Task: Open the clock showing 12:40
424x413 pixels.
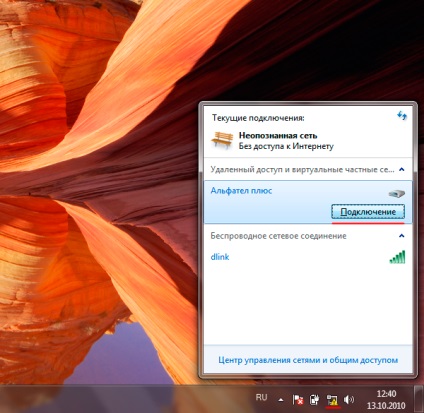Action: tap(386, 399)
